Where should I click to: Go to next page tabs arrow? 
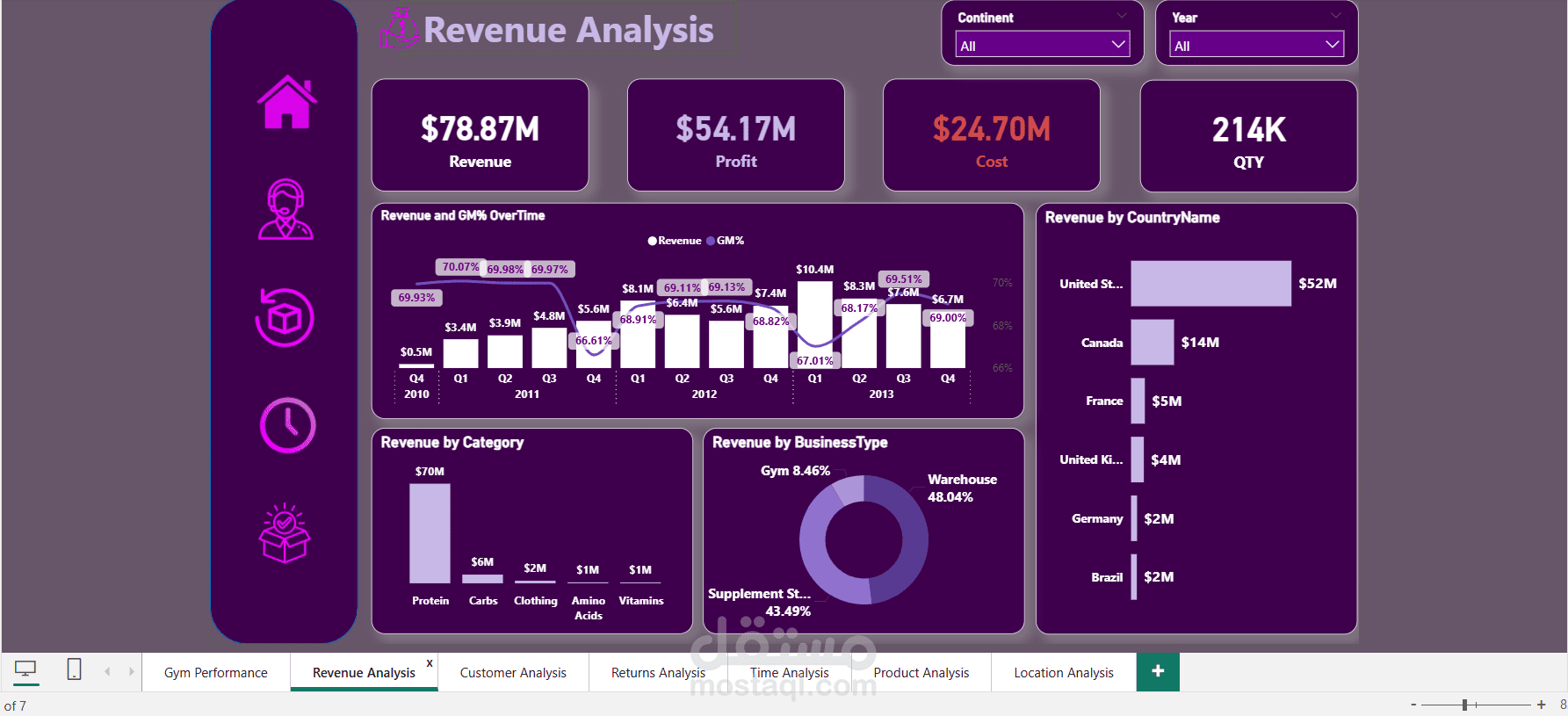(x=131, y=671)
